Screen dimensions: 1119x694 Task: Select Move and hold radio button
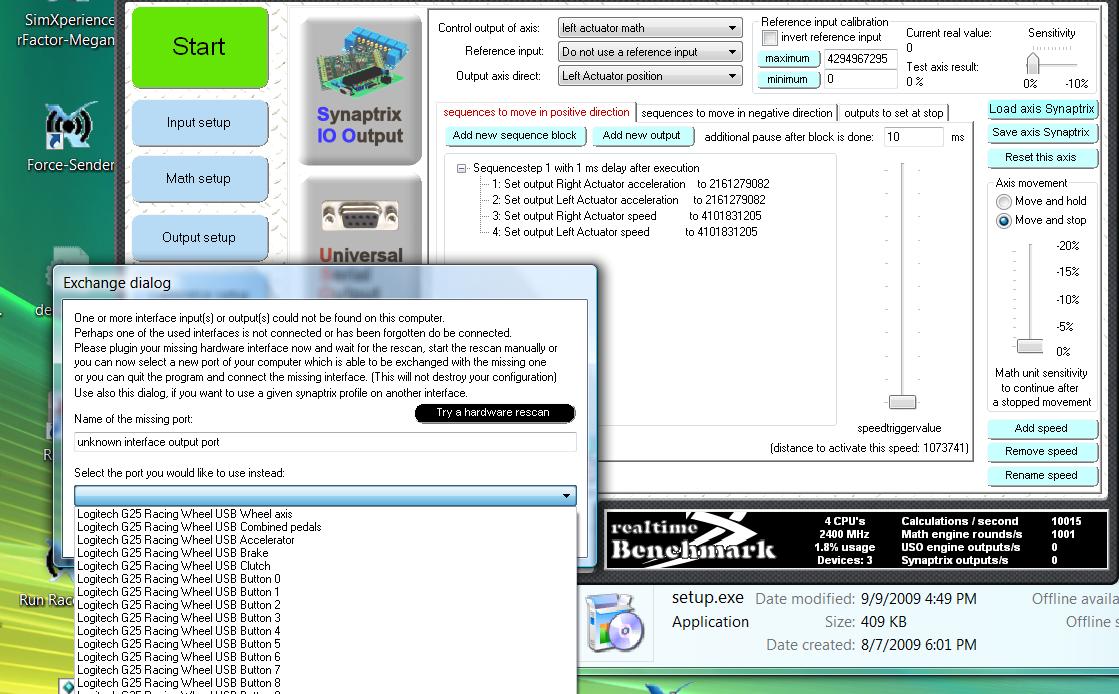pyautogui.click(x=1004, y=201)
